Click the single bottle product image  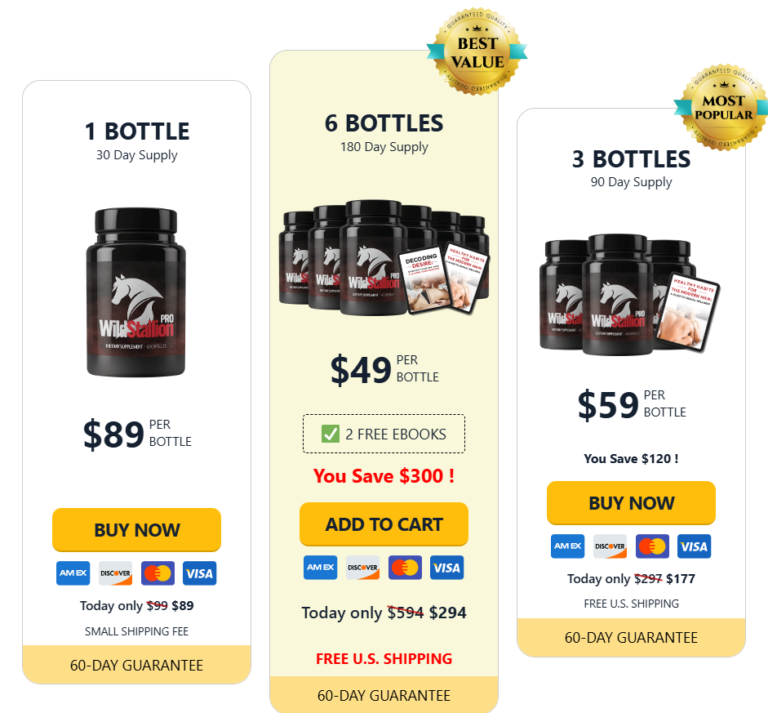[136, 292]
